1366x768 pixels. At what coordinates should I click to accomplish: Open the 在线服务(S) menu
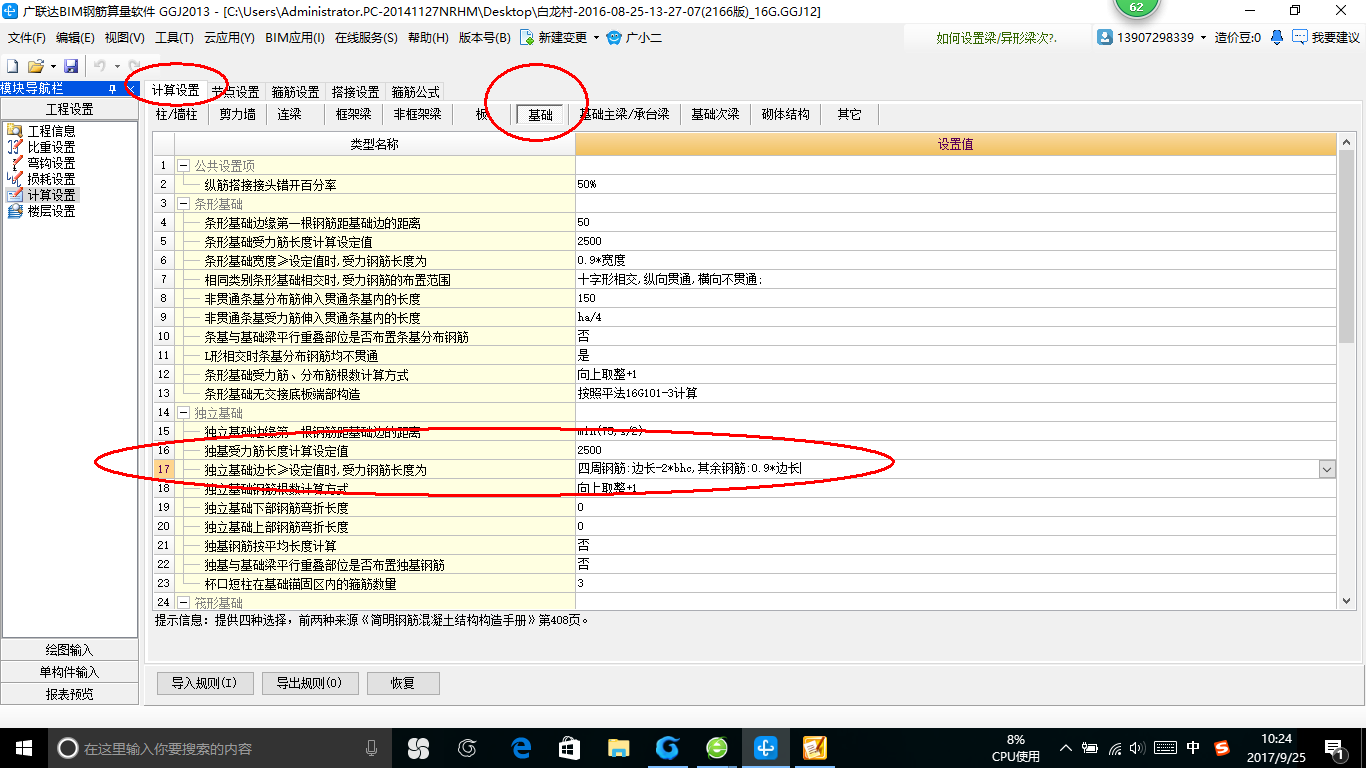(x=366, y=38)
